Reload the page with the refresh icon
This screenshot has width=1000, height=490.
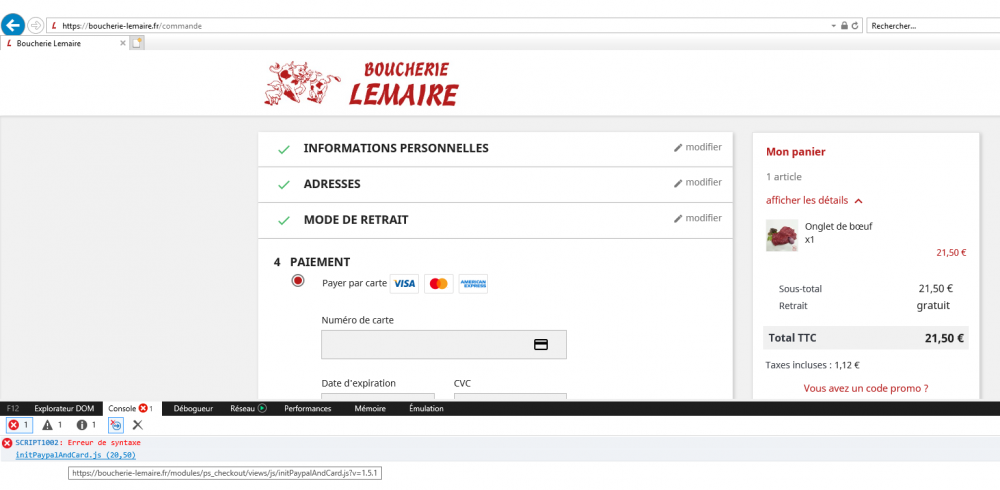point(855,26)
